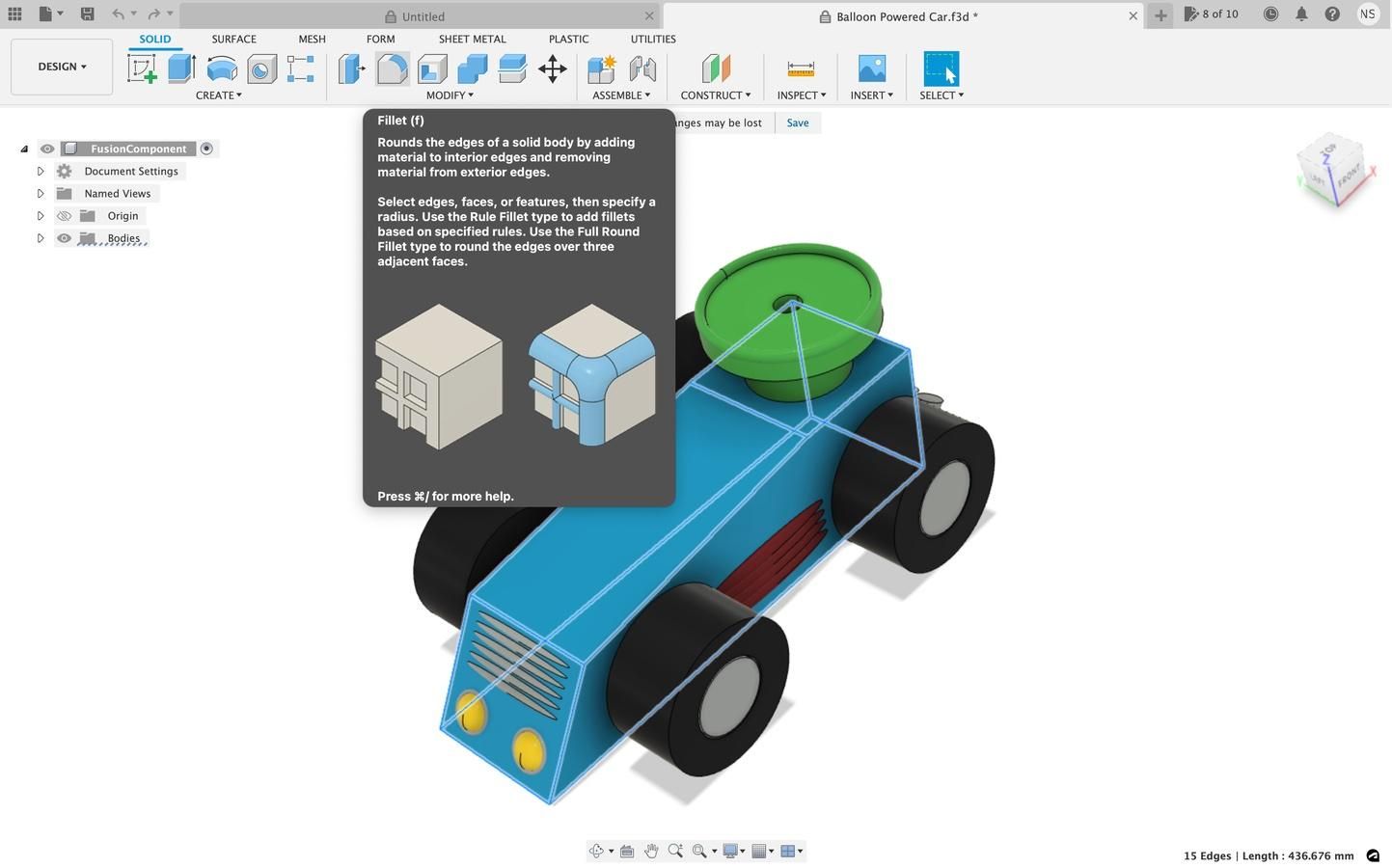Viewport: 1392px width, 868px height.
Task: Select the Press Pull tool
Action: click(351, 68)
